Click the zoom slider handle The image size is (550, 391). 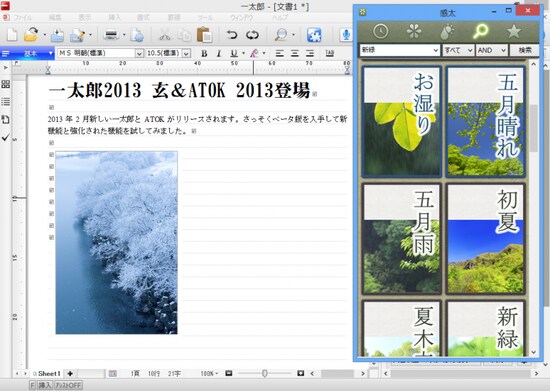coord(264,373)
